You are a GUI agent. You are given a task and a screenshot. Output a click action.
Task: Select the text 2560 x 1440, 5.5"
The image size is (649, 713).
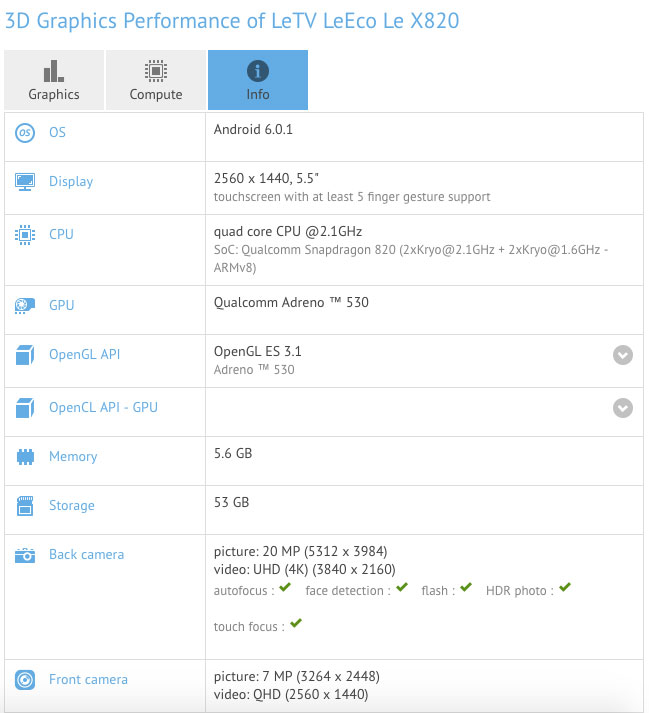click(x=266, y=178)
